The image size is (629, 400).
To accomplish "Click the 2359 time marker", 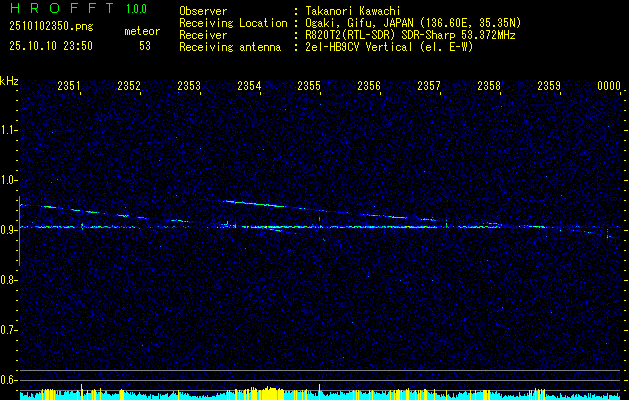I will (548, 85).
